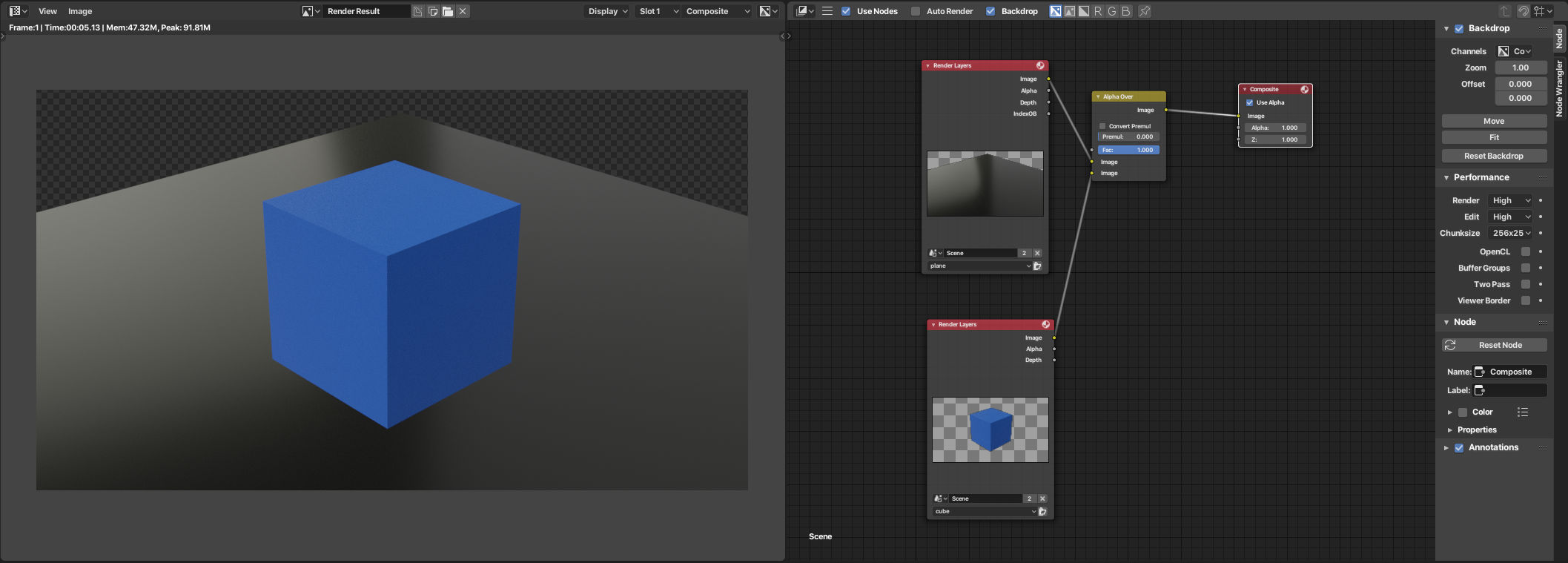Select Alpha backdrop channel icon
The width and height of the screenshot is (1568, 563).
(x=1084, y=11)
